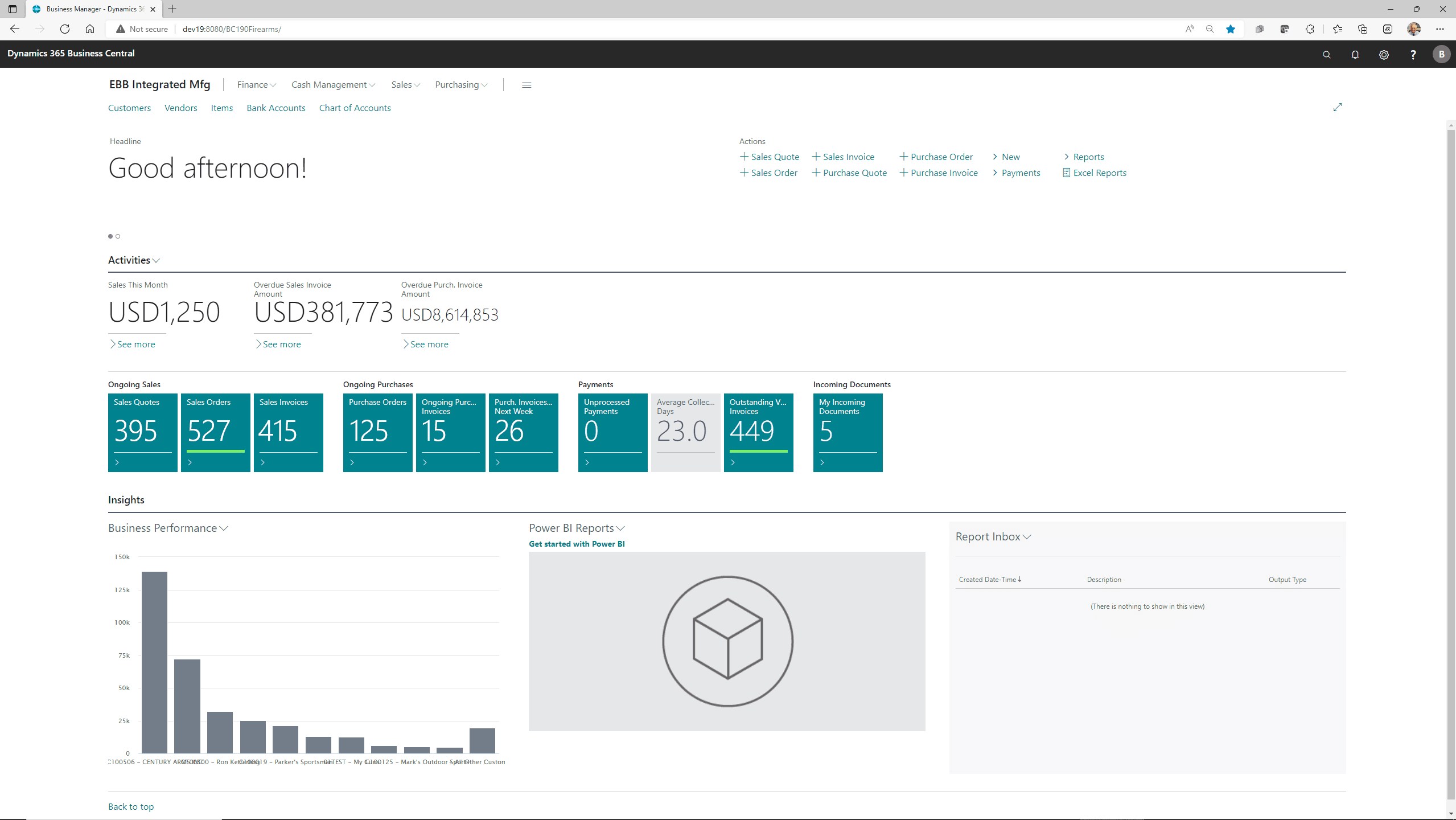Click the browser favorites star icon
The height and width of the screenshot is (820, 1456).
coord(1231,29)
